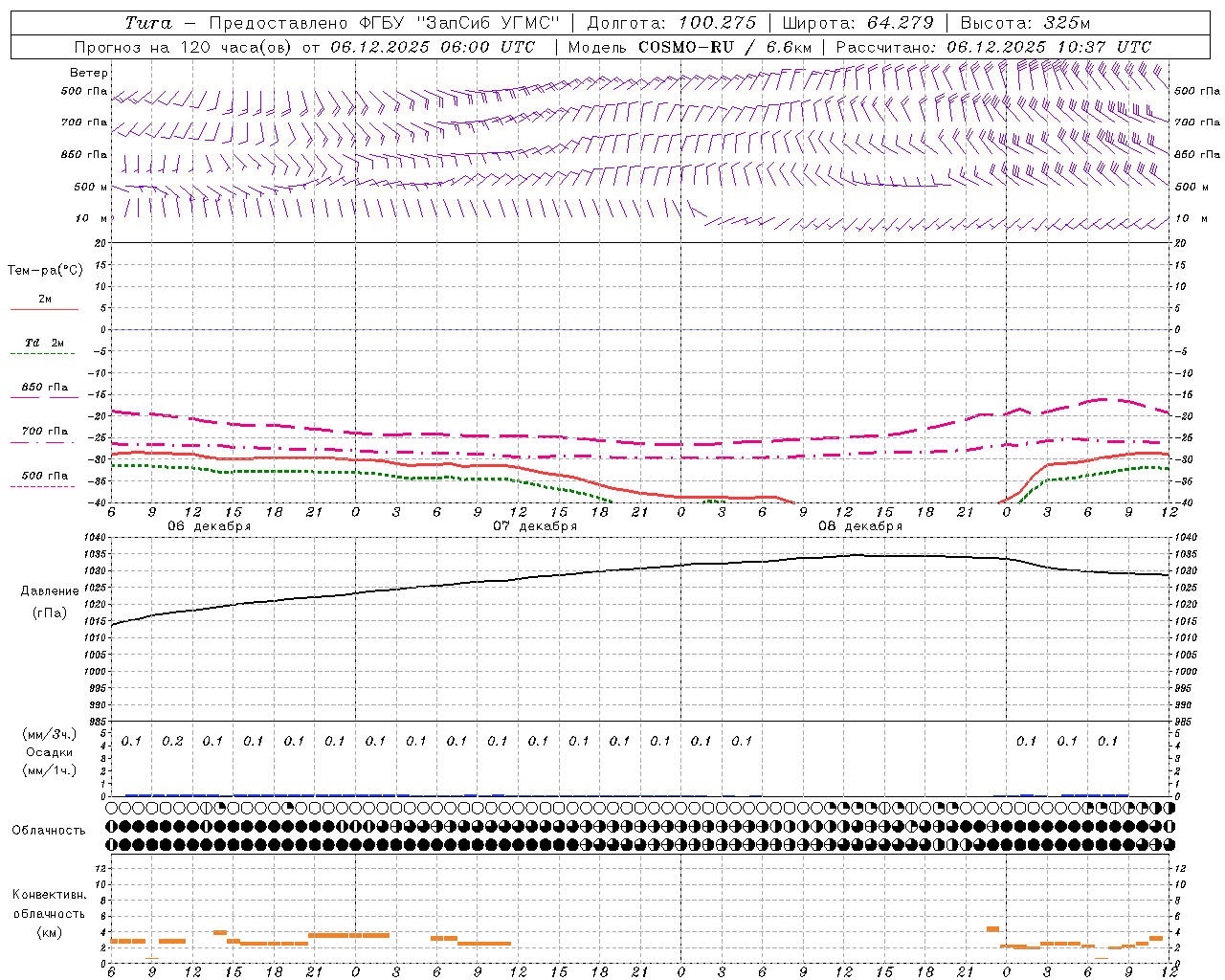Viewport: 1225px width, 980px height.
Task: Select the text ФГБУ "ЗапСиб УГМС"
Action: click(x=458, y=23)
